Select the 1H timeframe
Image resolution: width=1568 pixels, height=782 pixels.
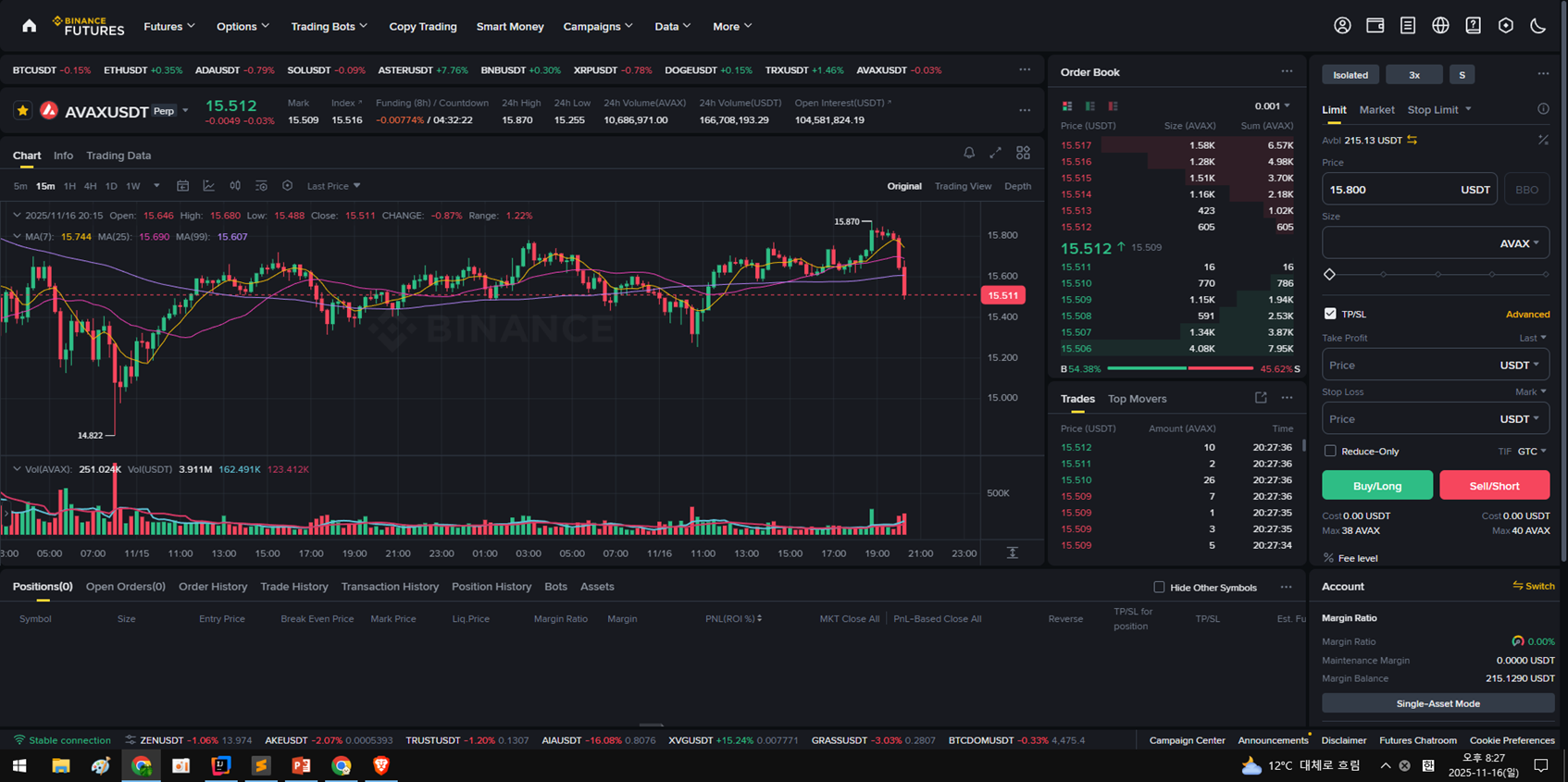[69, 186]
